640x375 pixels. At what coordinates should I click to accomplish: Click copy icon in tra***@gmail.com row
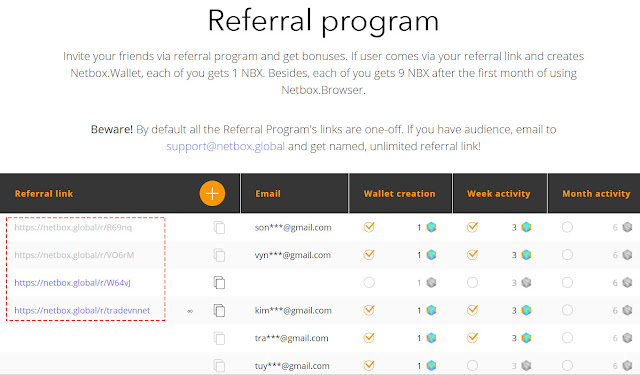click(x=219, y=338)
